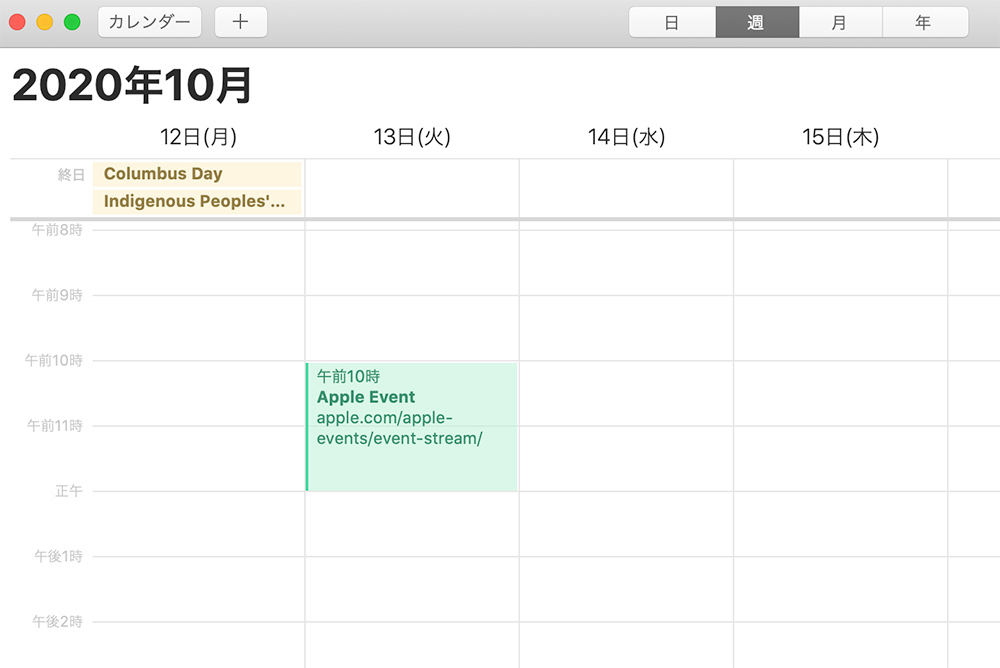Select the Columbus Day all-day event
The height and width of the screenshot is (668, 1000).
coord(197,174)
